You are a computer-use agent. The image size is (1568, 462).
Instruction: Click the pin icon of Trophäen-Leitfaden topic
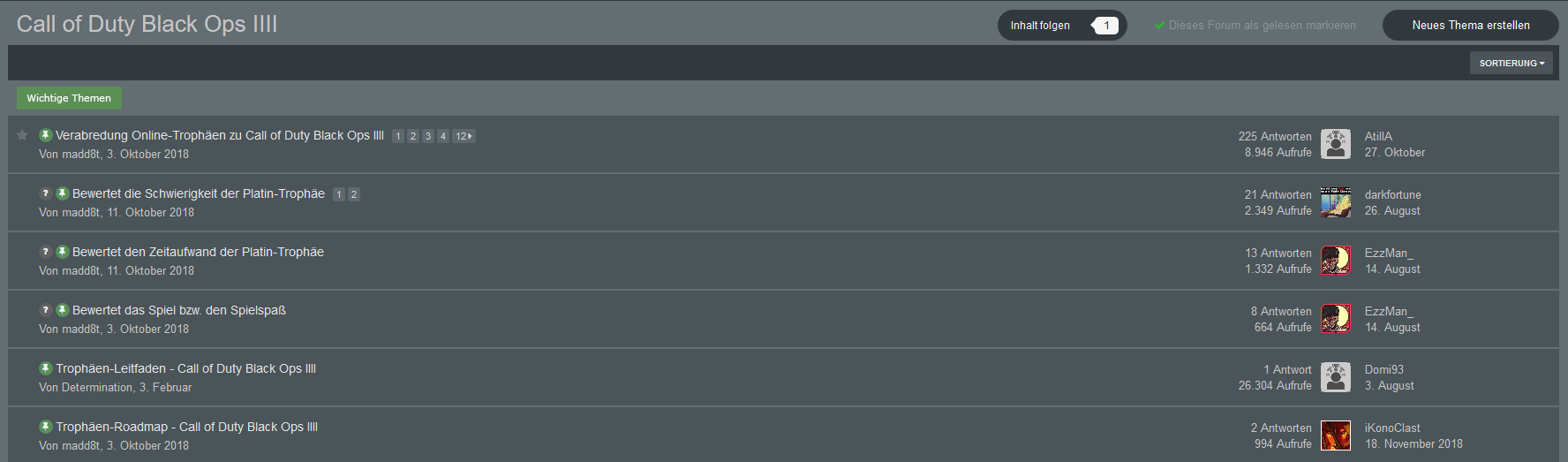tap(45, 368)
